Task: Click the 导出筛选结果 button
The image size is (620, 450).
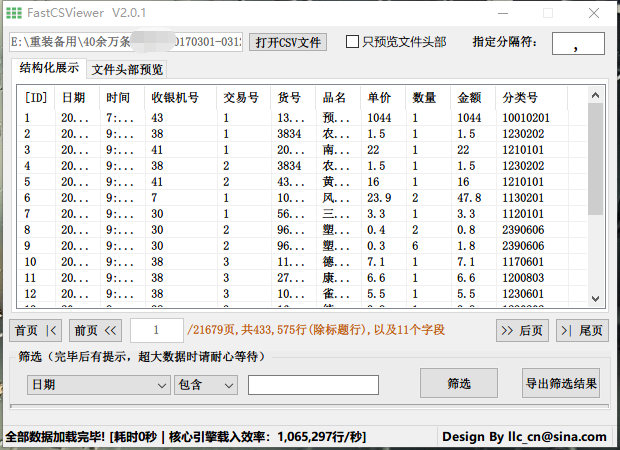Action: pyautogui.click(x=561, y=384)
